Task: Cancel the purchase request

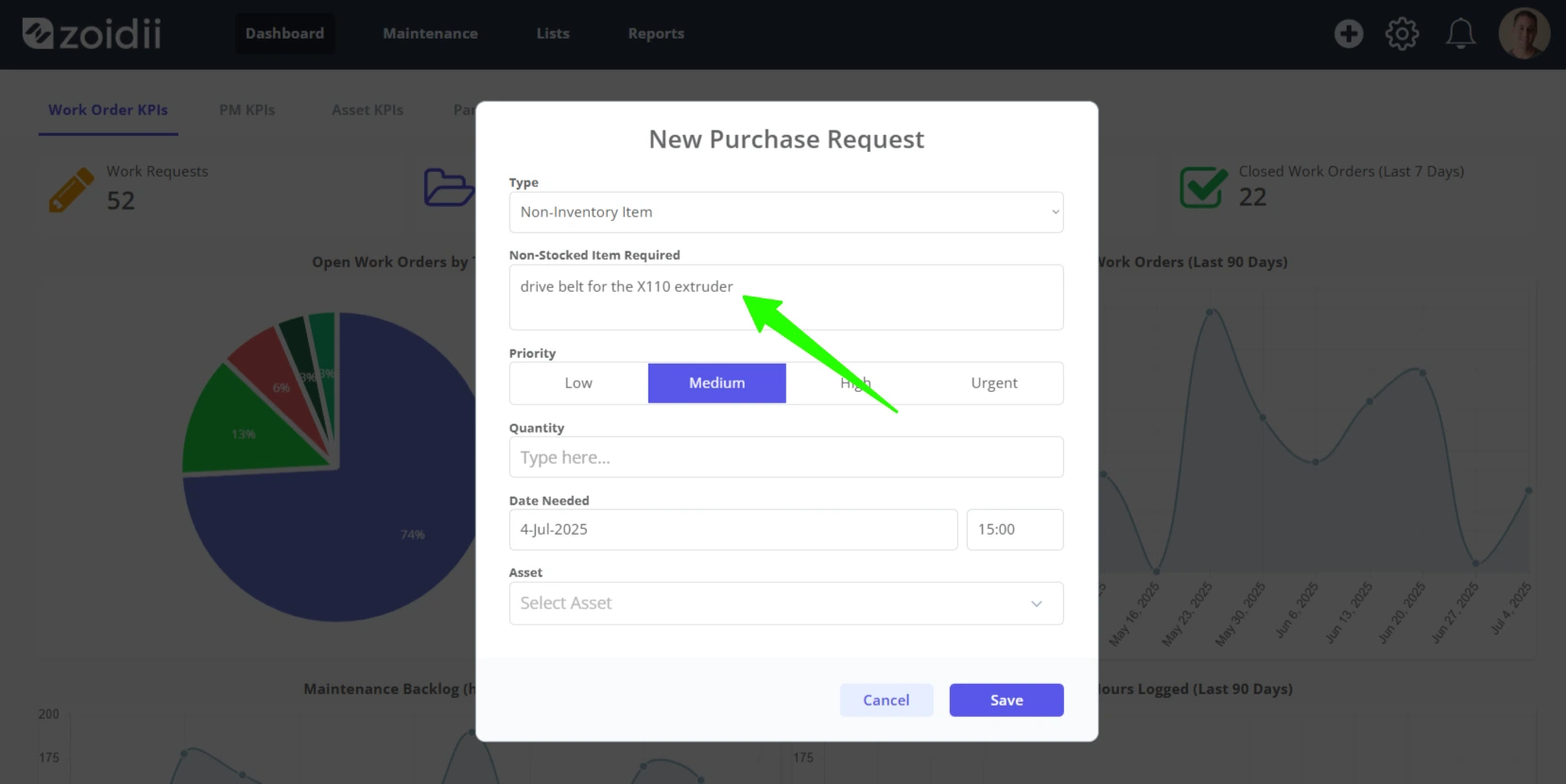Action: tap(886, 700)
